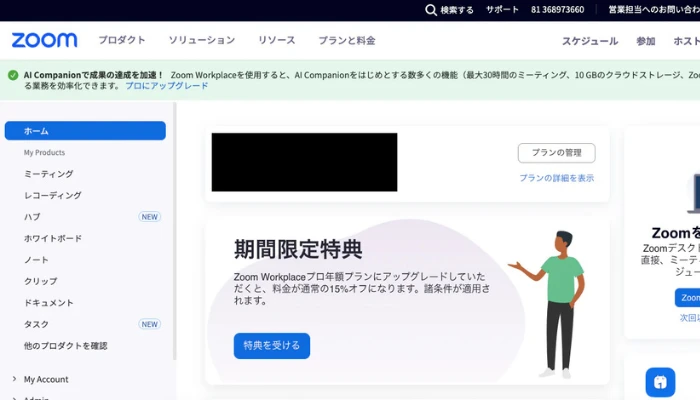
Task: Open the ソリューション menu
Action: pos(202,40)
